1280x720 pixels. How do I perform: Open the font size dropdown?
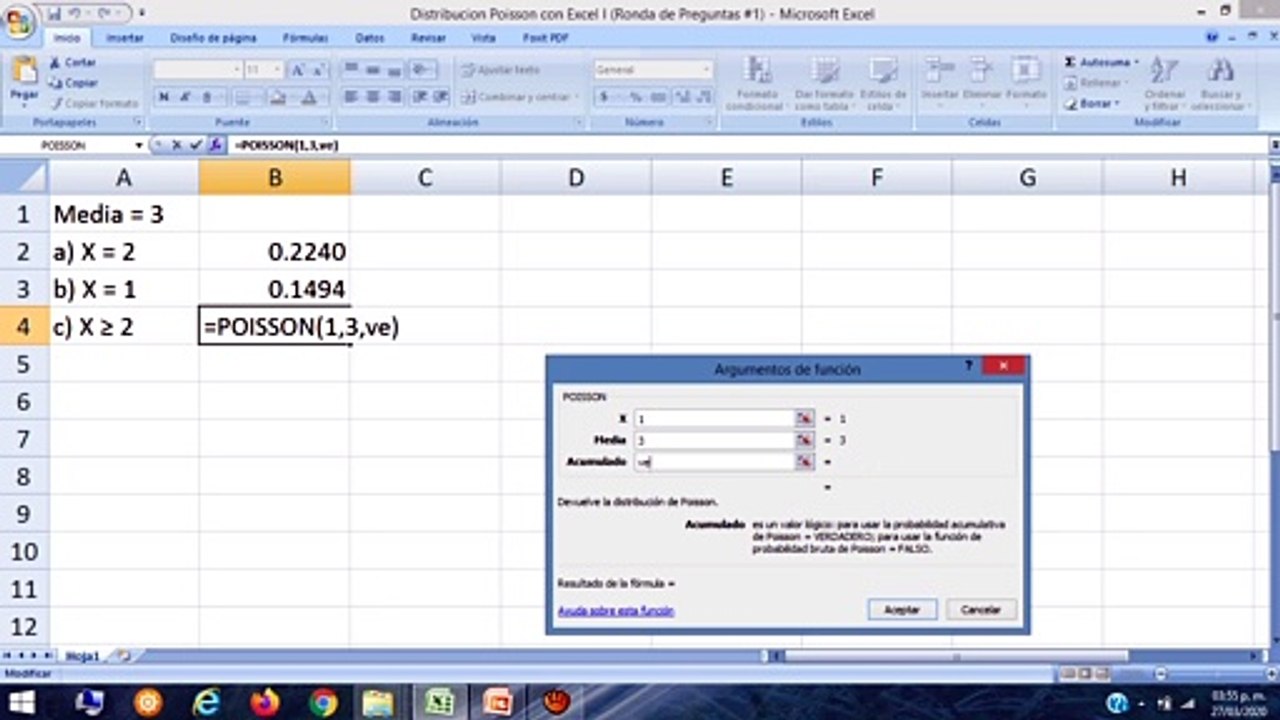pos(277,70)
